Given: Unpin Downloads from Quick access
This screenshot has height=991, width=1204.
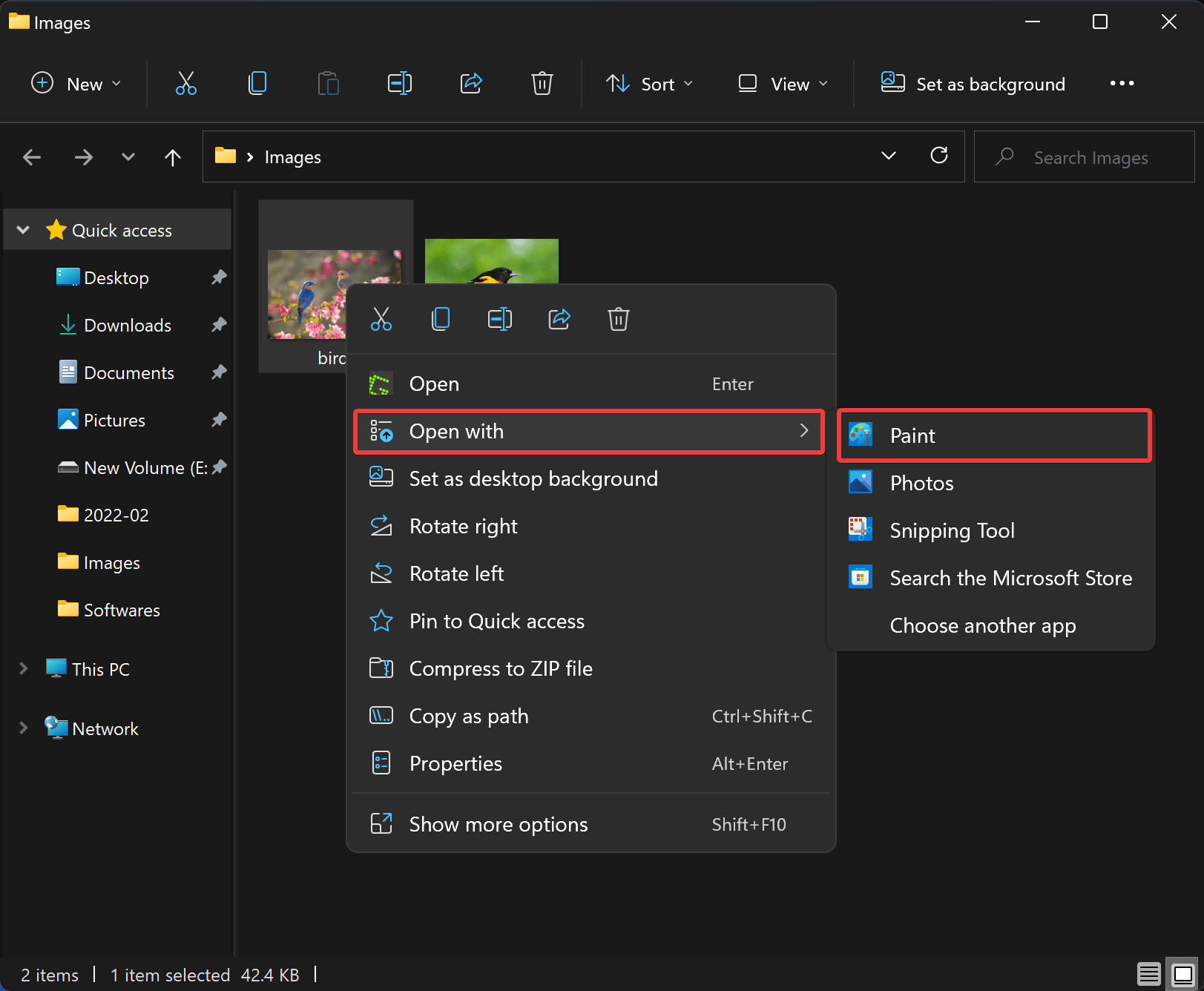Looking at the screenshot, I should tap(218, 325).
